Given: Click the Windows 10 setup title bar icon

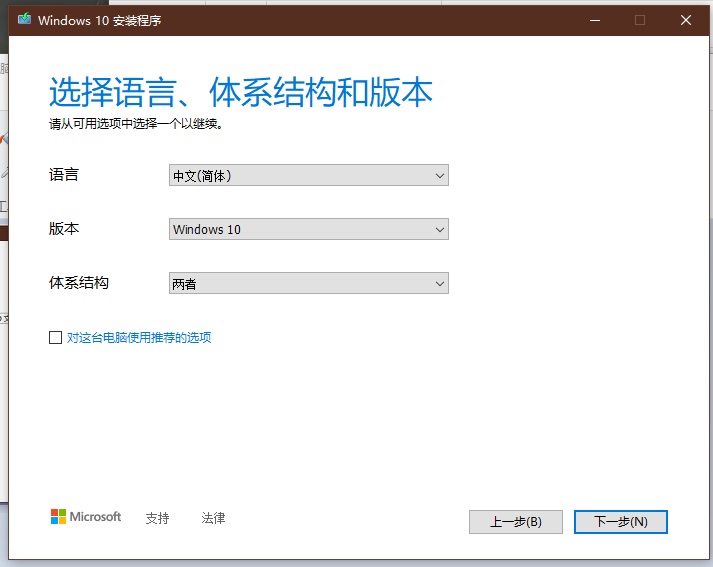Looking at the screenshot, I should coord(24,19).
